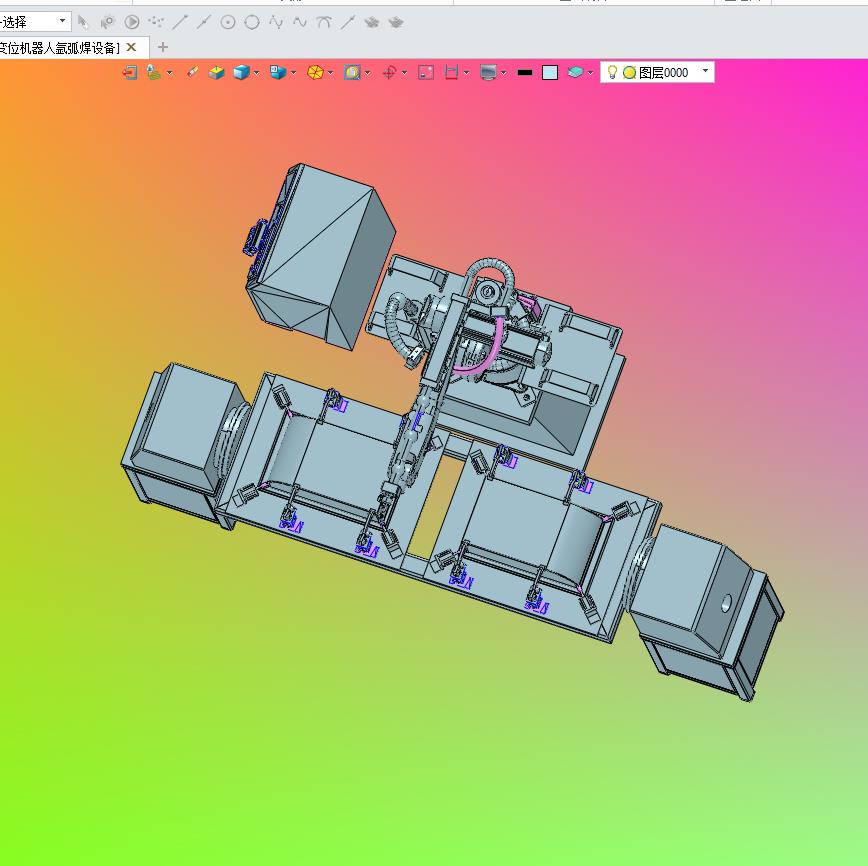Click the blue shaded cube display icon
The width and height of the screenshot is (868, 866).
[241, 72]
